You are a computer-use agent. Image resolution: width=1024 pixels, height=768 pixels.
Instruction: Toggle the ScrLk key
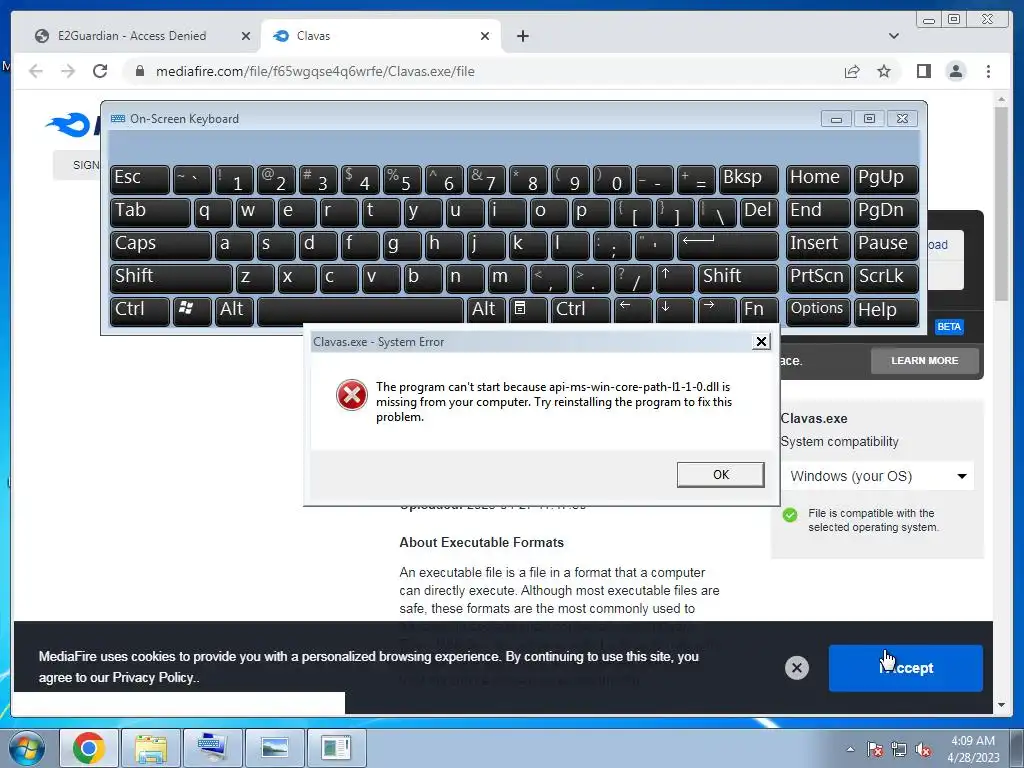[886, 278]
